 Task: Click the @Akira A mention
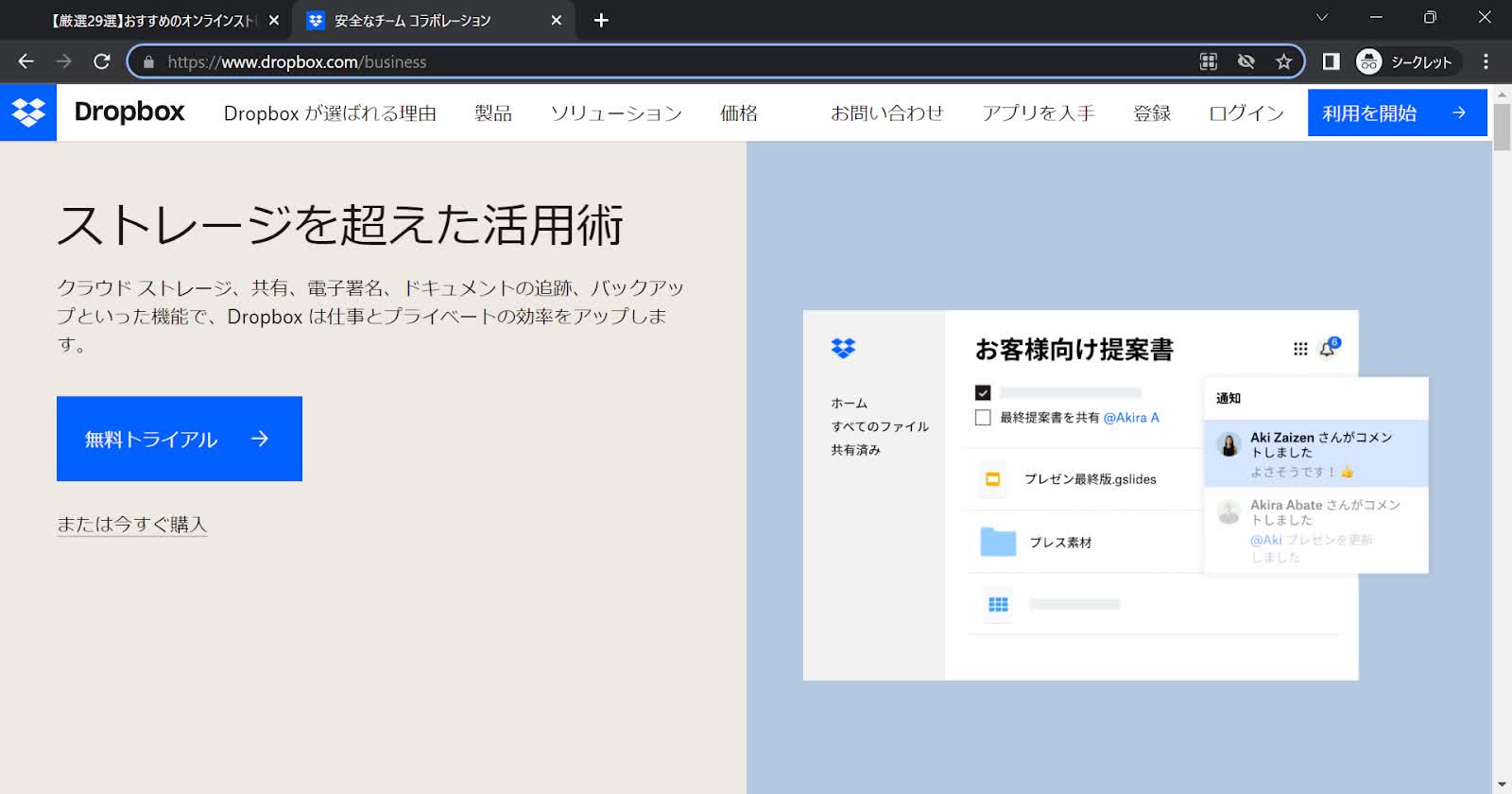pos(1131,417)
